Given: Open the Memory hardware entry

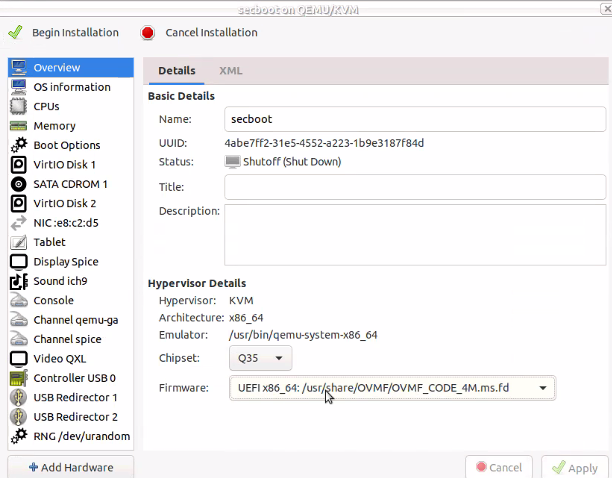Looking at the screenshot, I should click(x=54, y=126).
